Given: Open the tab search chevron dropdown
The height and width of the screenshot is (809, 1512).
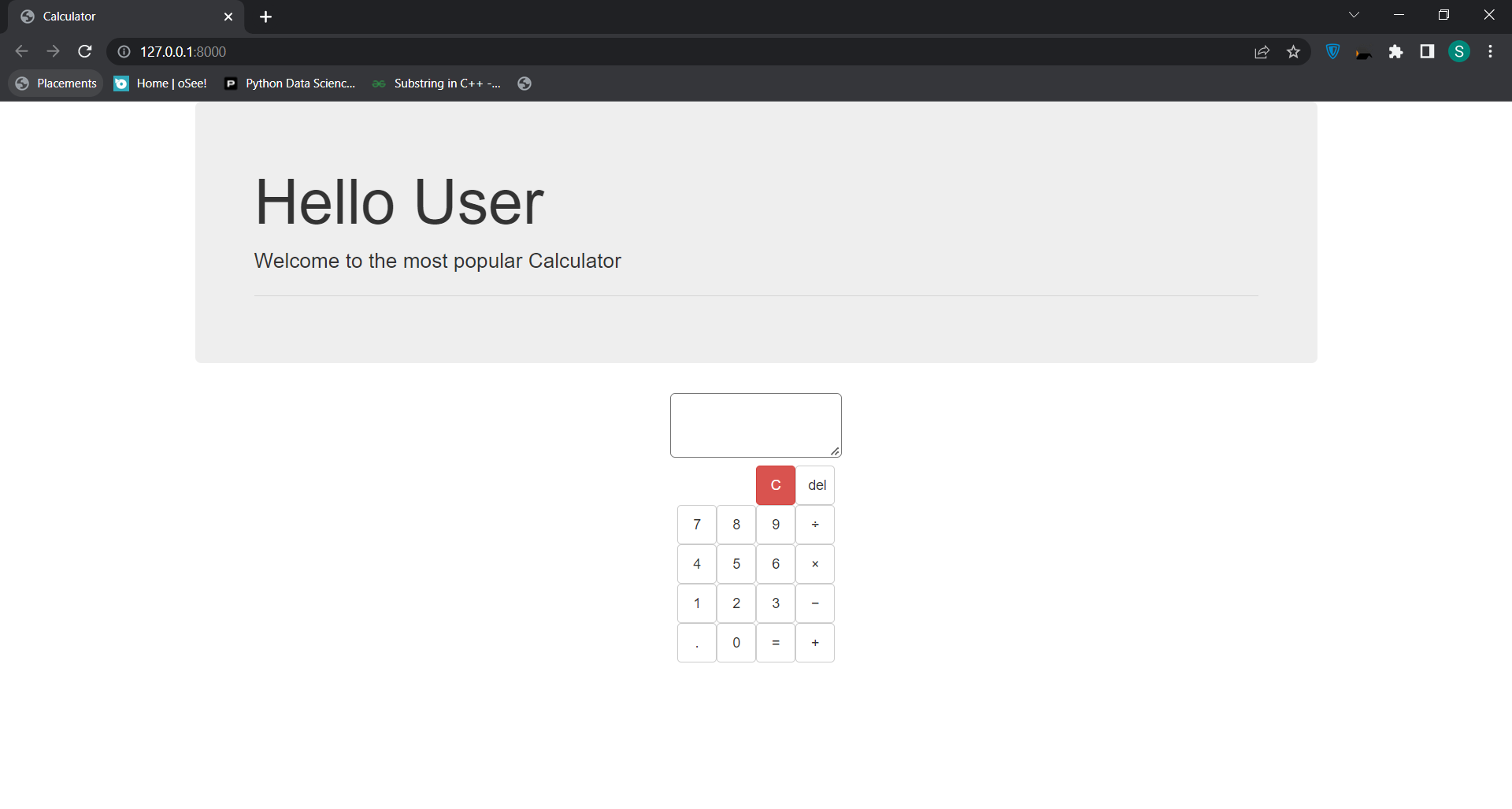Looking at the screenshot, I should pos(1354,14).
